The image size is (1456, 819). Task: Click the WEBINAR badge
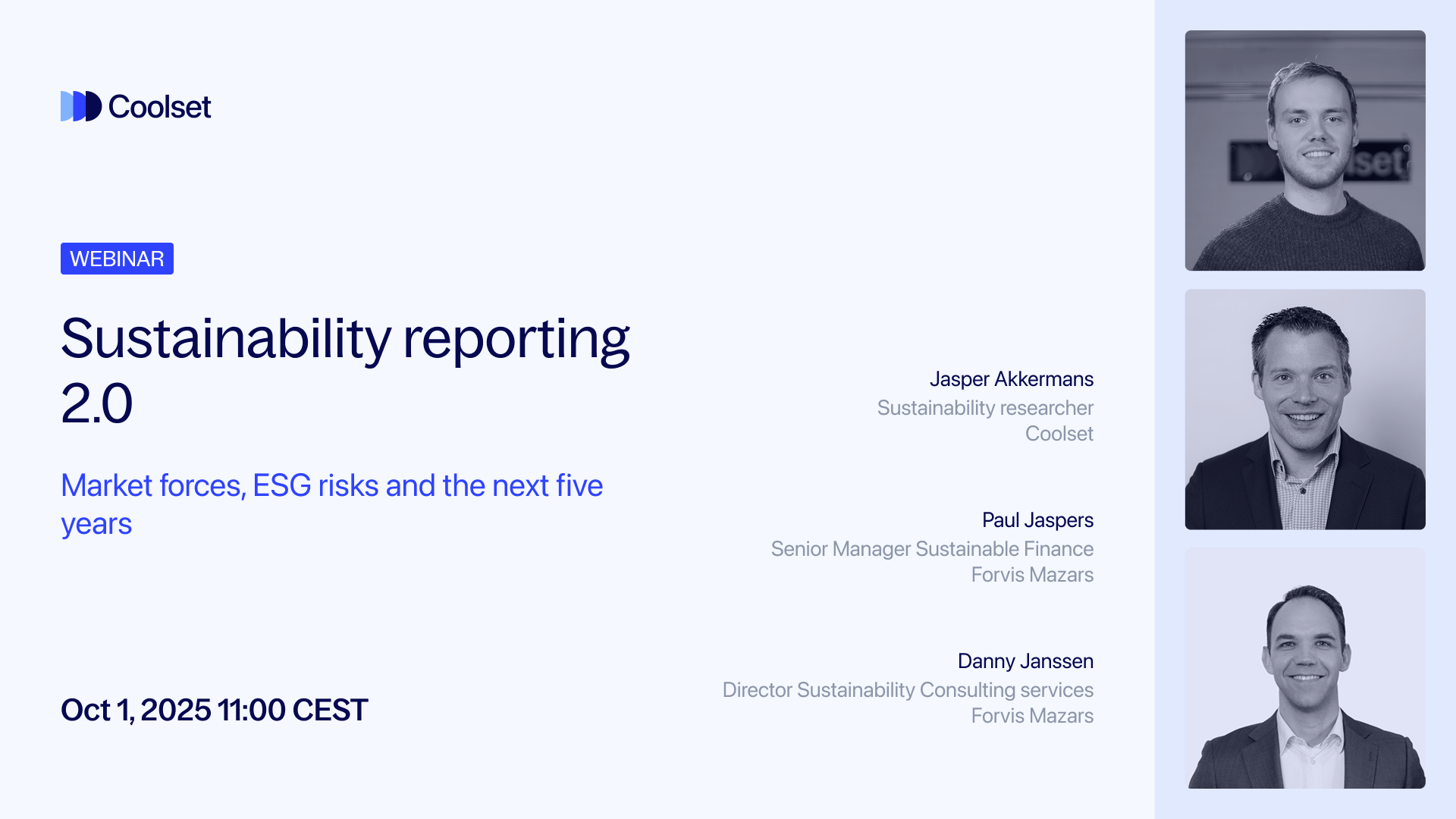click(117, 259)
